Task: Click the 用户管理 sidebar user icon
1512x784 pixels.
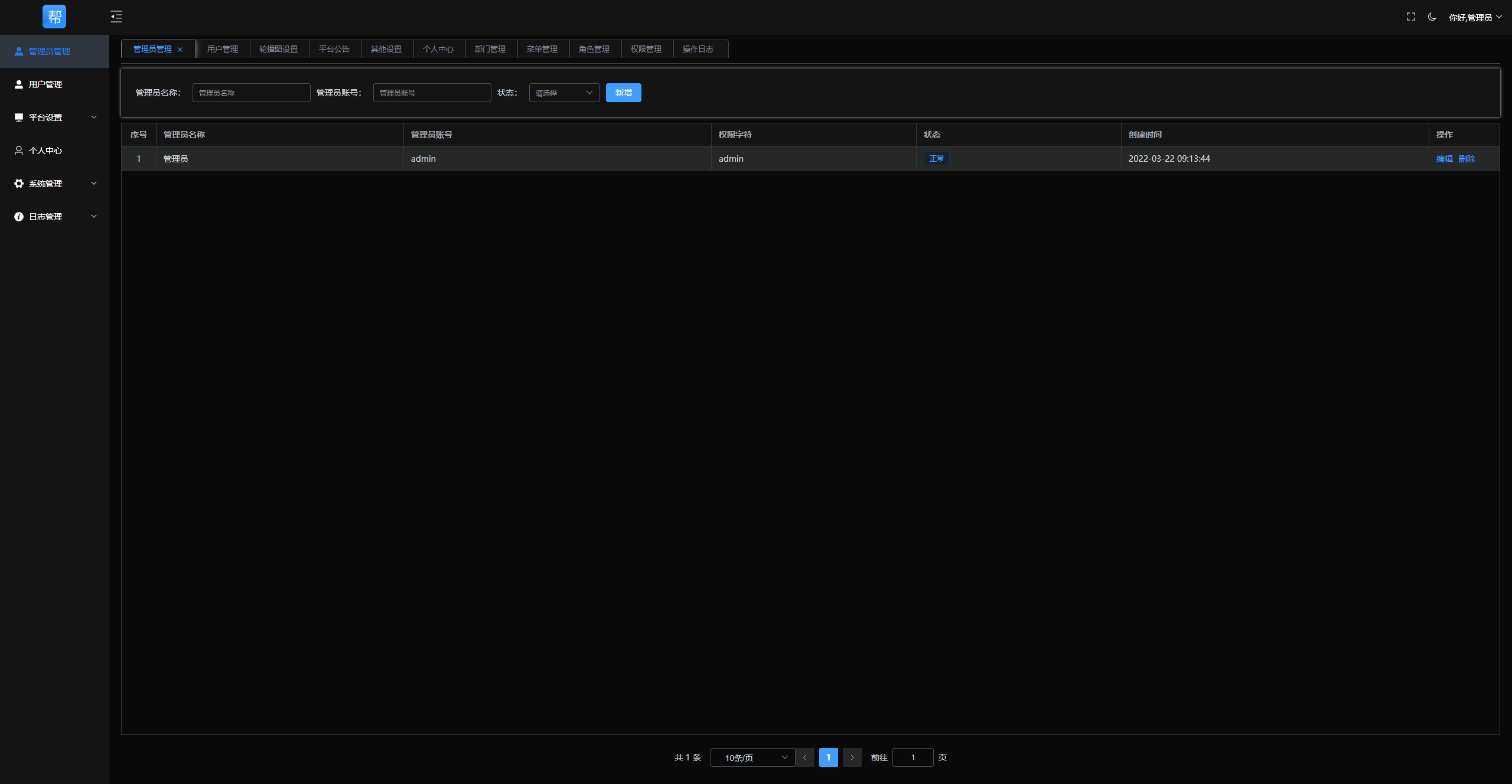Action: click(19, 84)
